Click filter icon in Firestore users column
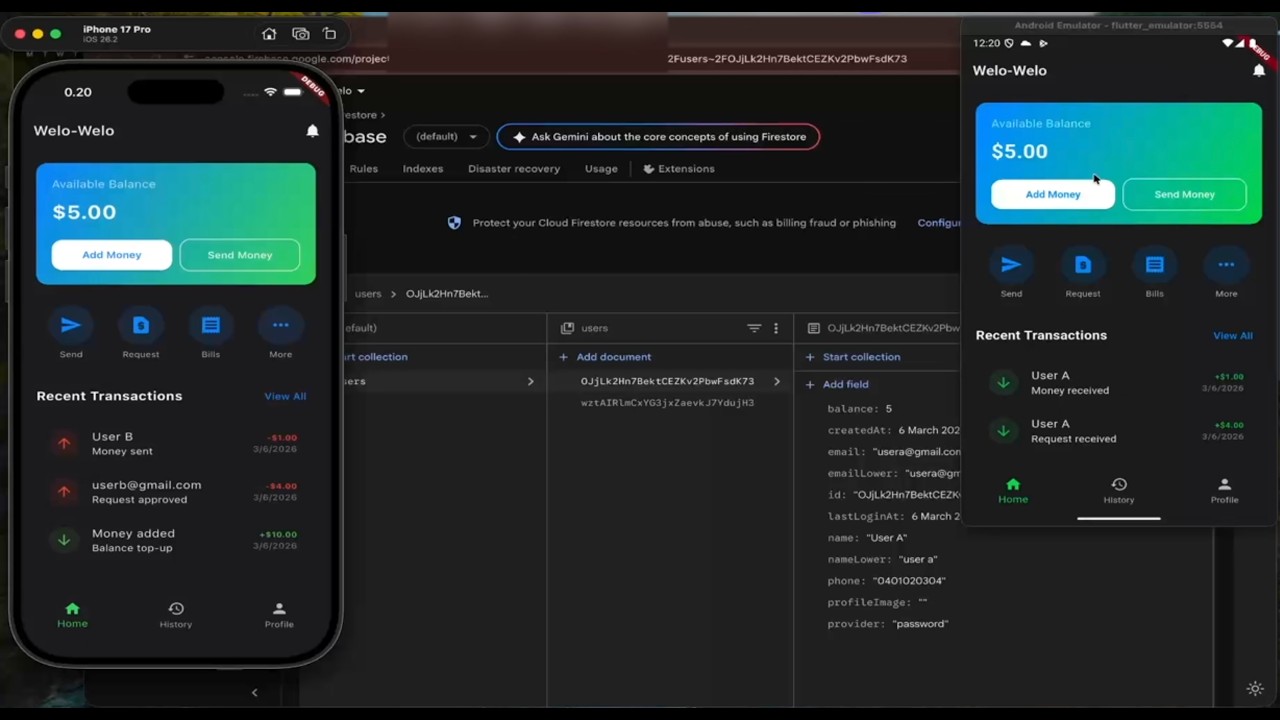The height and width of the screenshot is (720, 1280). 754,328
